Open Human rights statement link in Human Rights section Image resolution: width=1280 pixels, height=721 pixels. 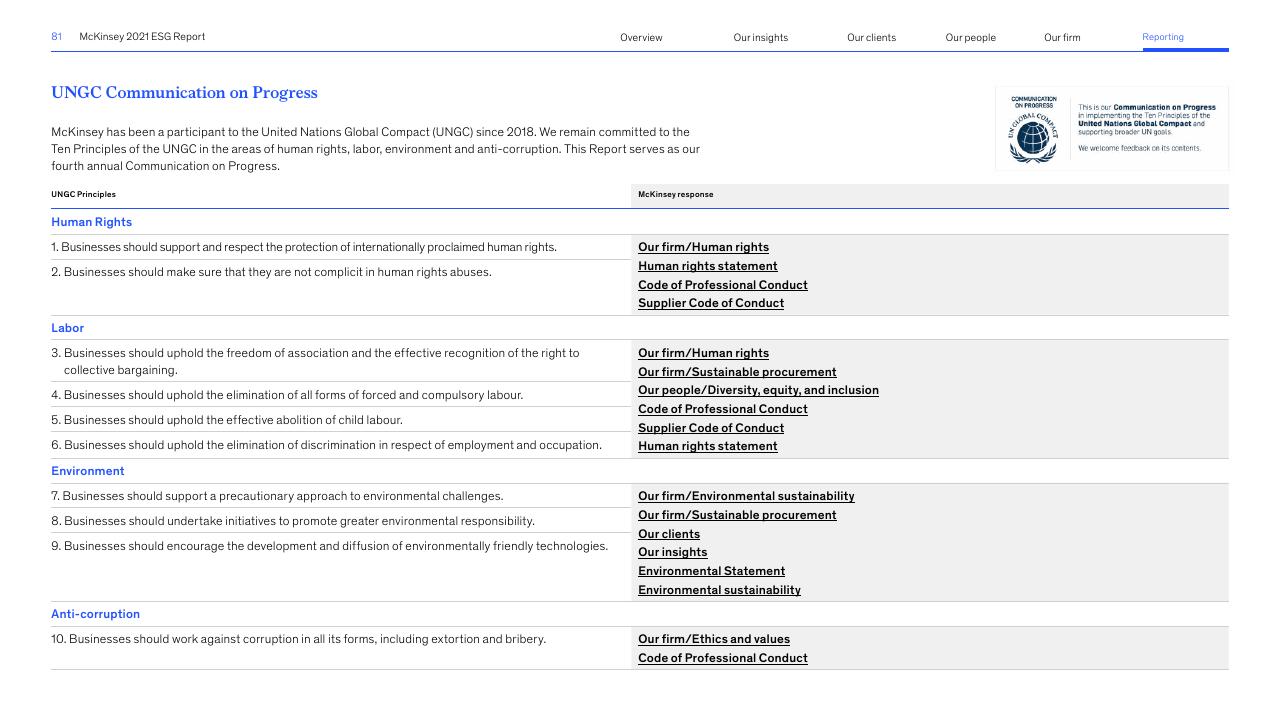[x=707, y=266]
